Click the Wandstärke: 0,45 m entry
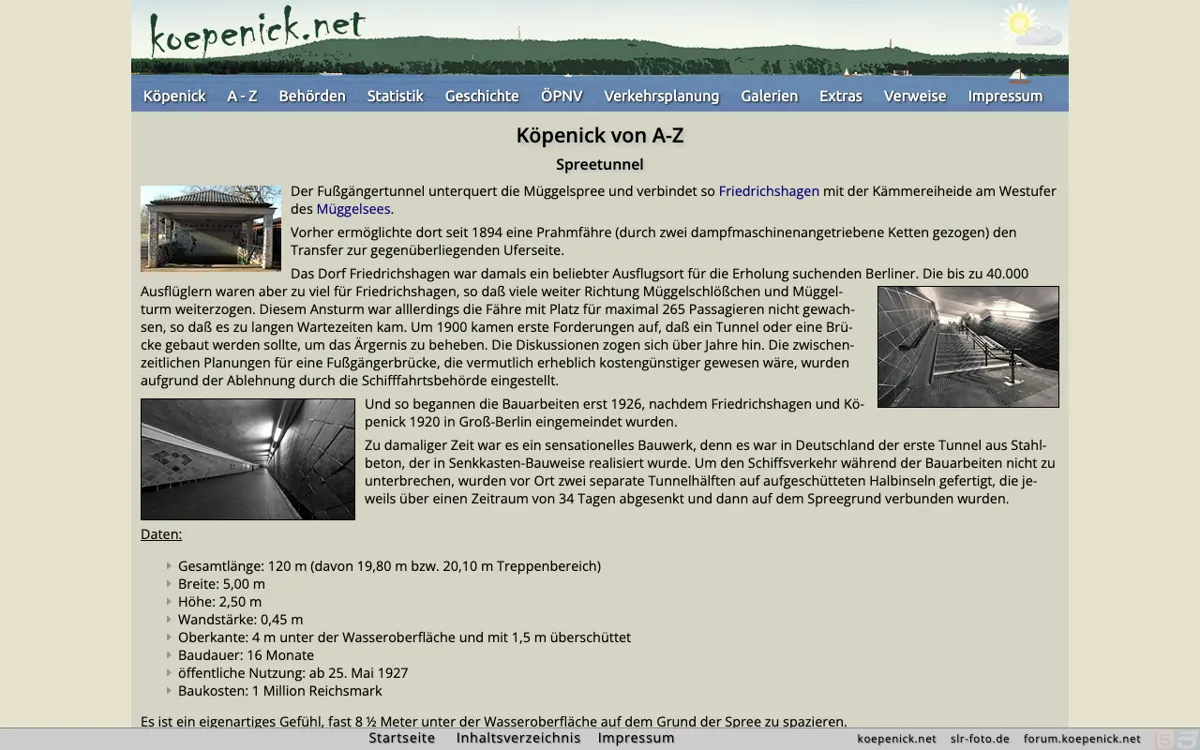The height and width of the screenshot is (750, 1200). click(x=240, y=620)
